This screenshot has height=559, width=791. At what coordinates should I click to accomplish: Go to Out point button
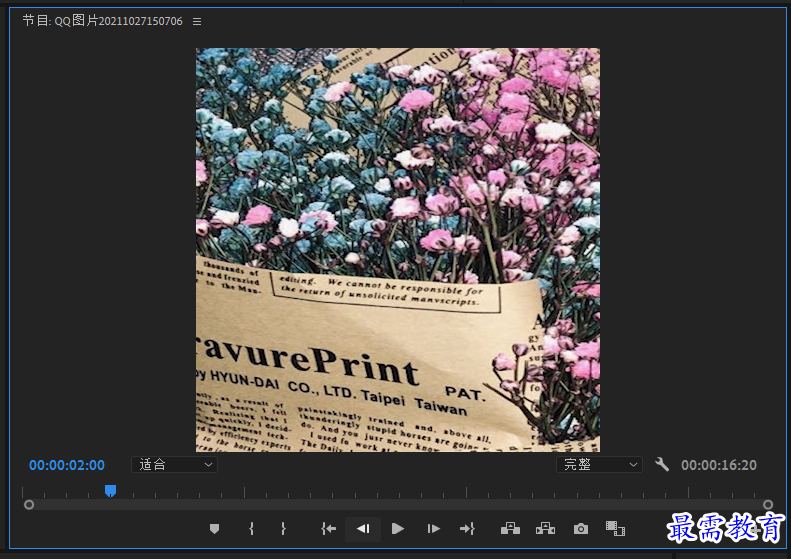point(467,529)
